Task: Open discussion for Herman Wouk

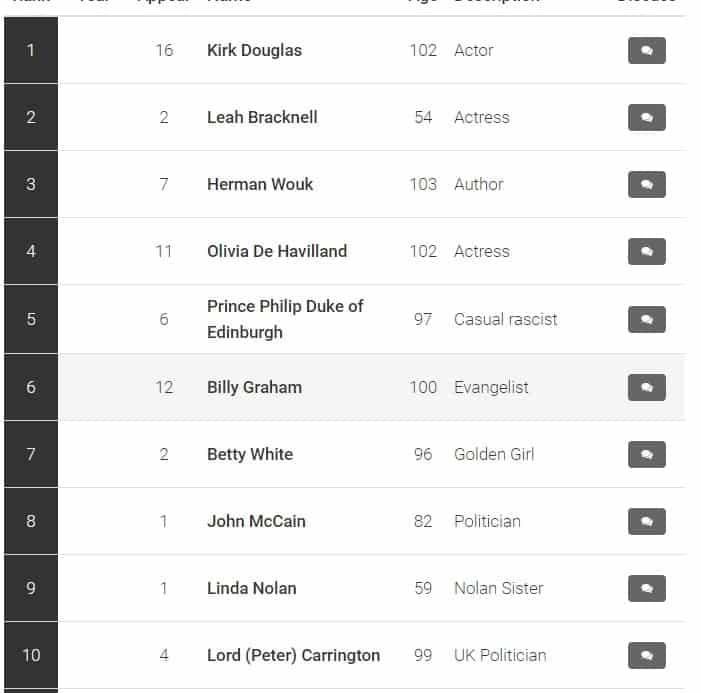Action: pos(646,185)
